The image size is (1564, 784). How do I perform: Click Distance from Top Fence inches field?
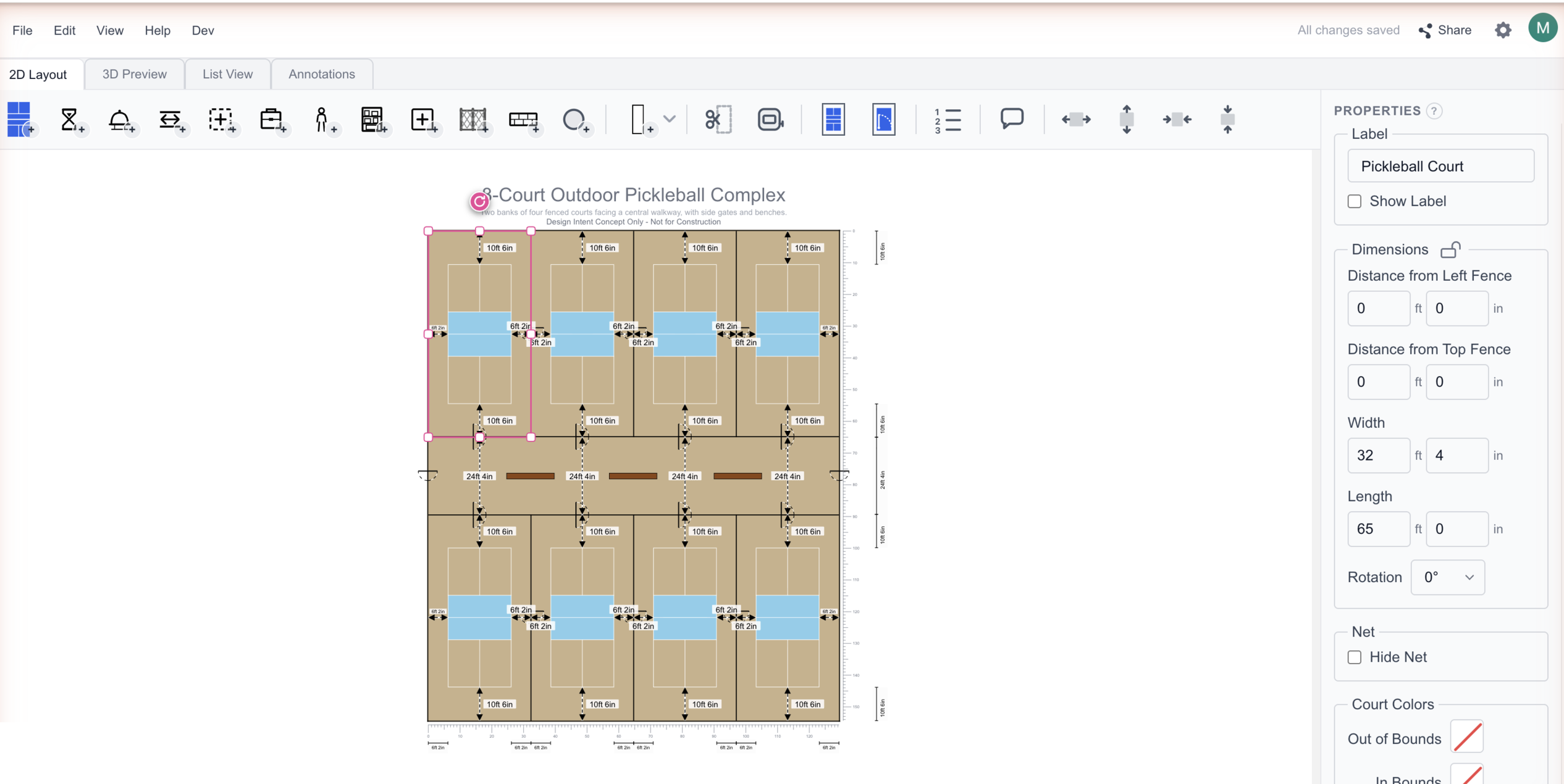click(x=1457, y=382)
